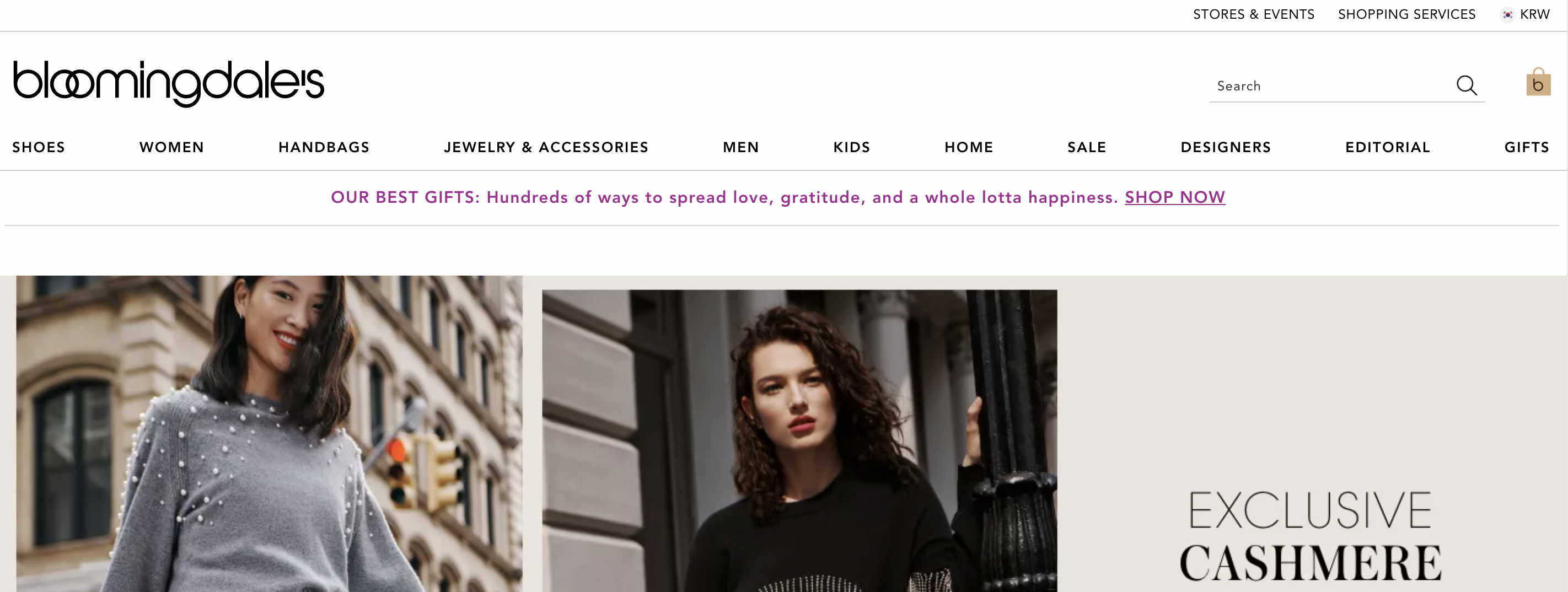Open the DESIGNERS menu

coord(1226,147)
